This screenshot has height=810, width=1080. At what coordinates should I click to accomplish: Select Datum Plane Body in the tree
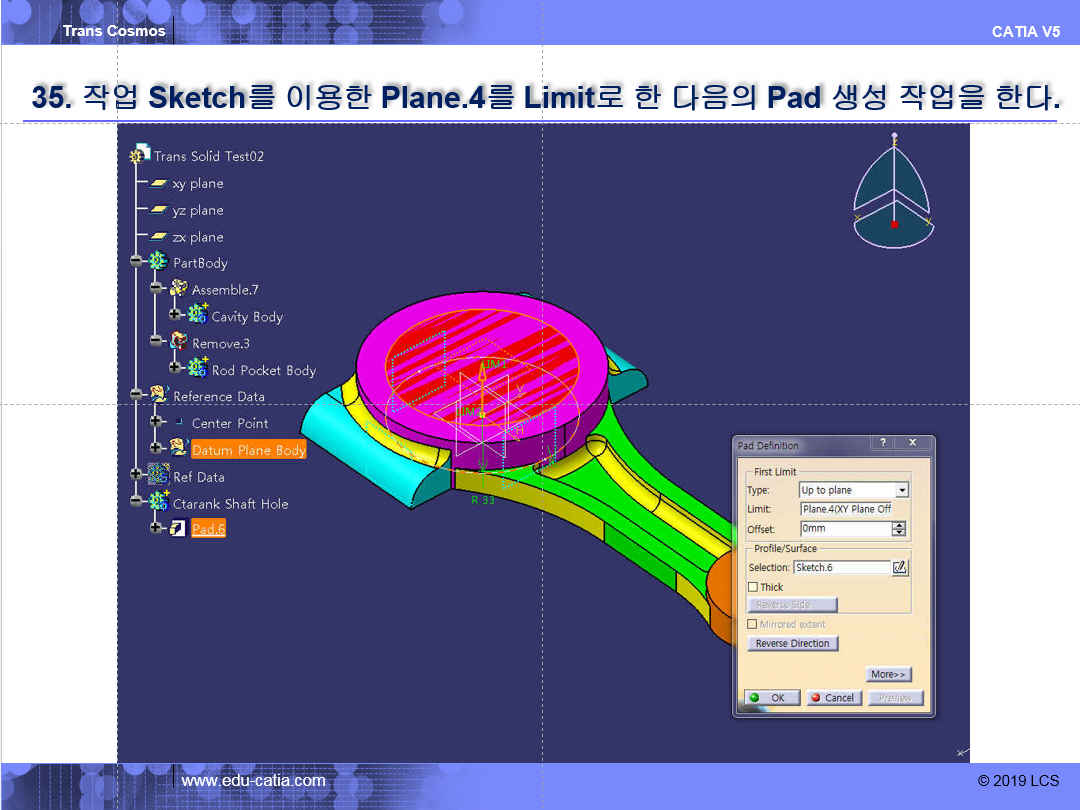pos(248,450)
